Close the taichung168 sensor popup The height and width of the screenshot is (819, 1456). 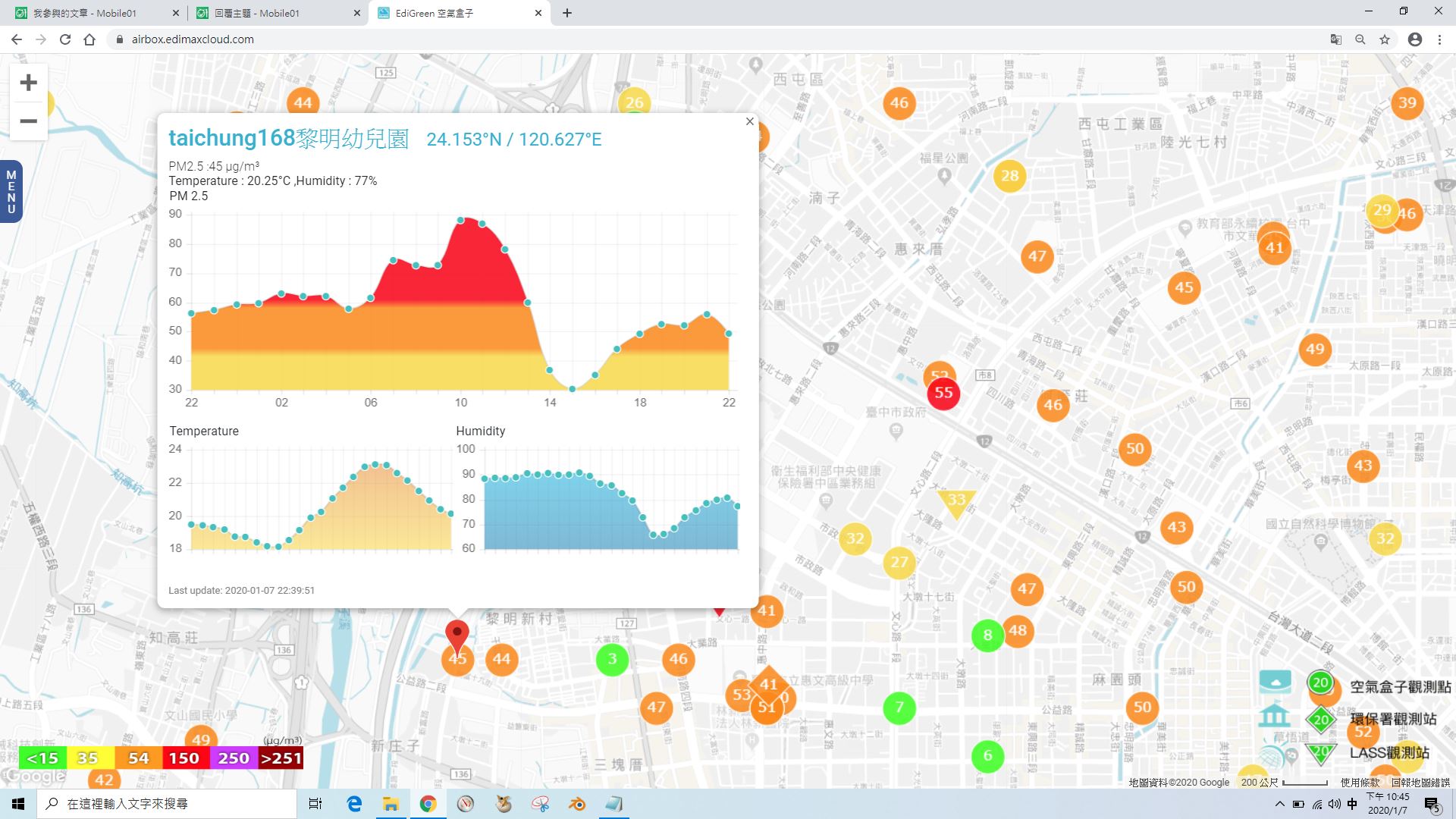750,121
